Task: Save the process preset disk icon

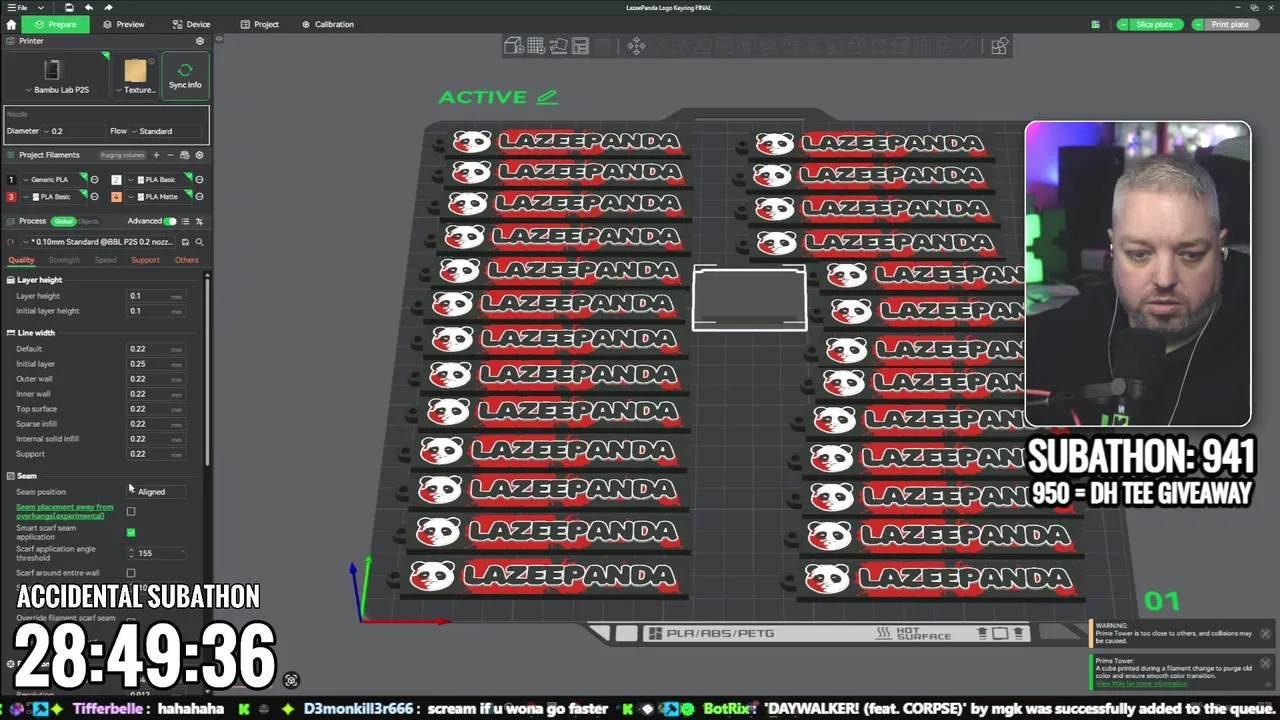Action: [x=185, y=242]
